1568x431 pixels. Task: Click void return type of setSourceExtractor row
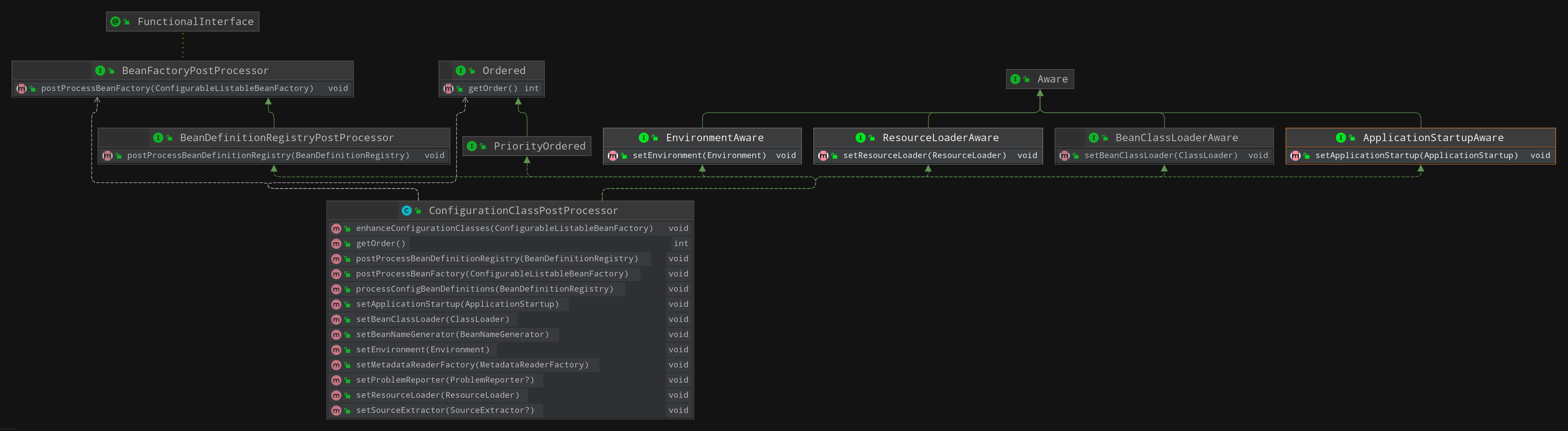tap(678, 411)
